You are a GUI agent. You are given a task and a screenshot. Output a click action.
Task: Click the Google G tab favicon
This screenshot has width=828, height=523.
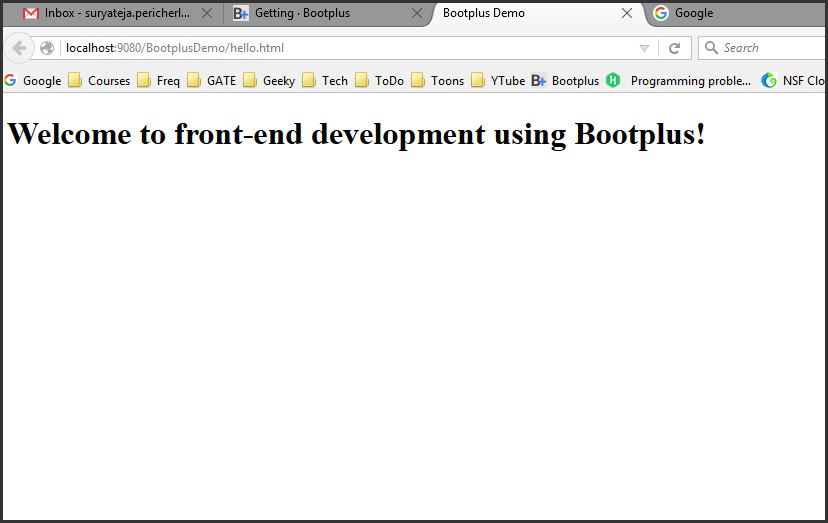pos(661,13)
